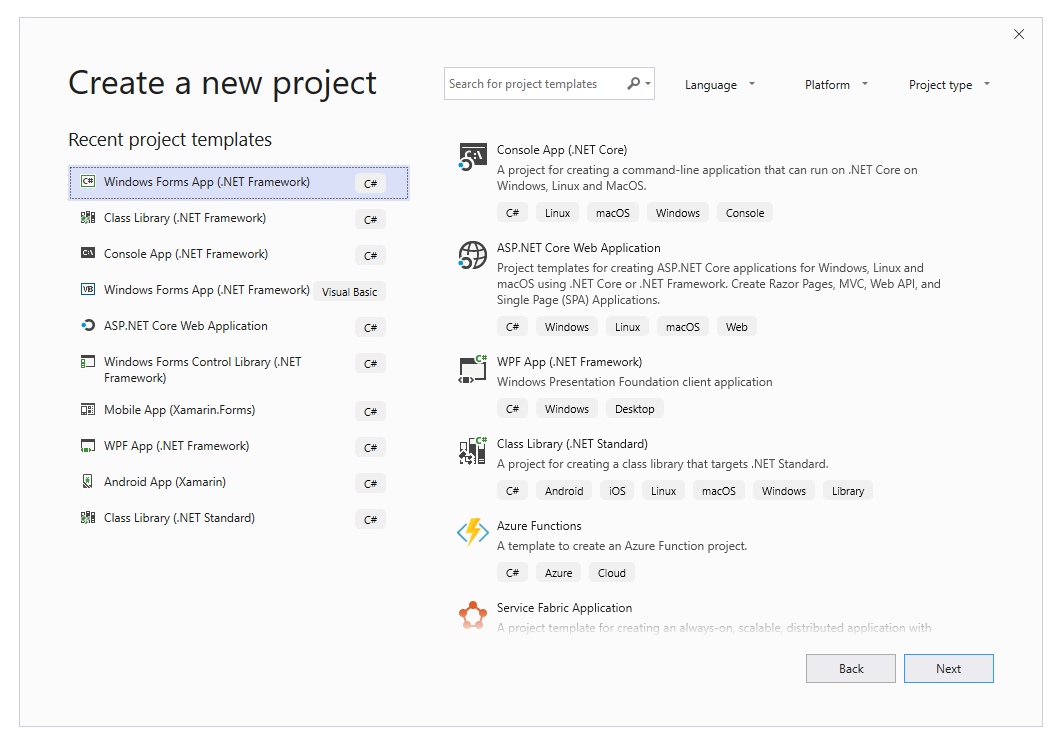
Task: Click the Library tag under Class Library
Action: (848, 491)
